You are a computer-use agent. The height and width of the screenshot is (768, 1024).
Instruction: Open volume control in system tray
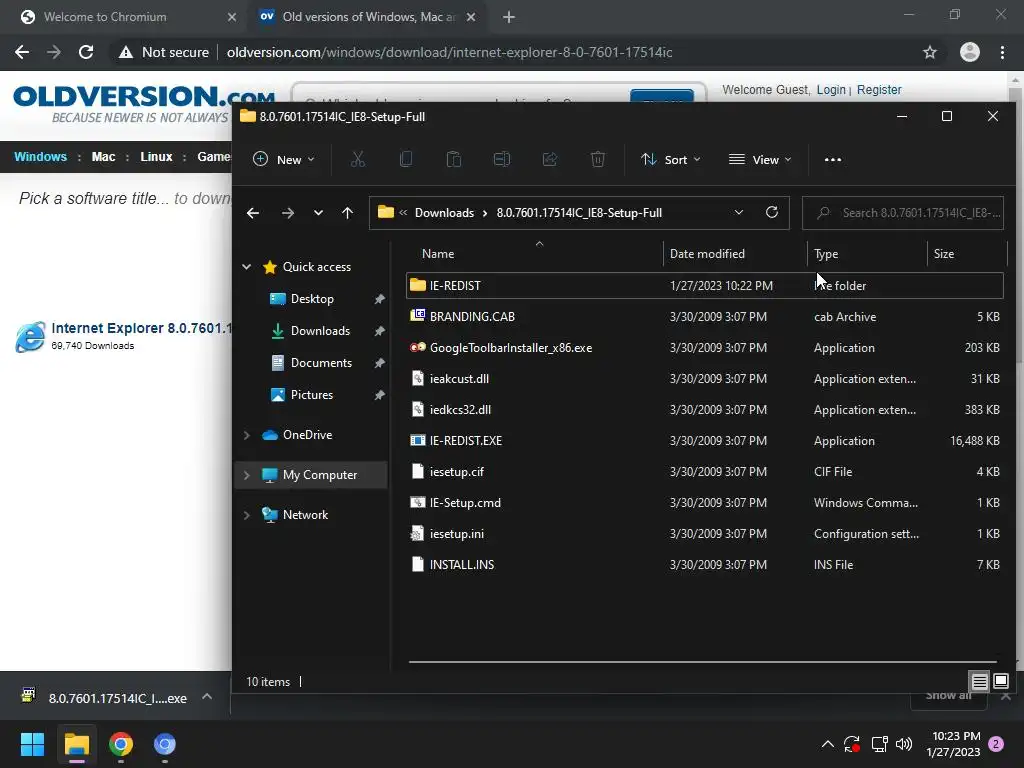[904, 744]
